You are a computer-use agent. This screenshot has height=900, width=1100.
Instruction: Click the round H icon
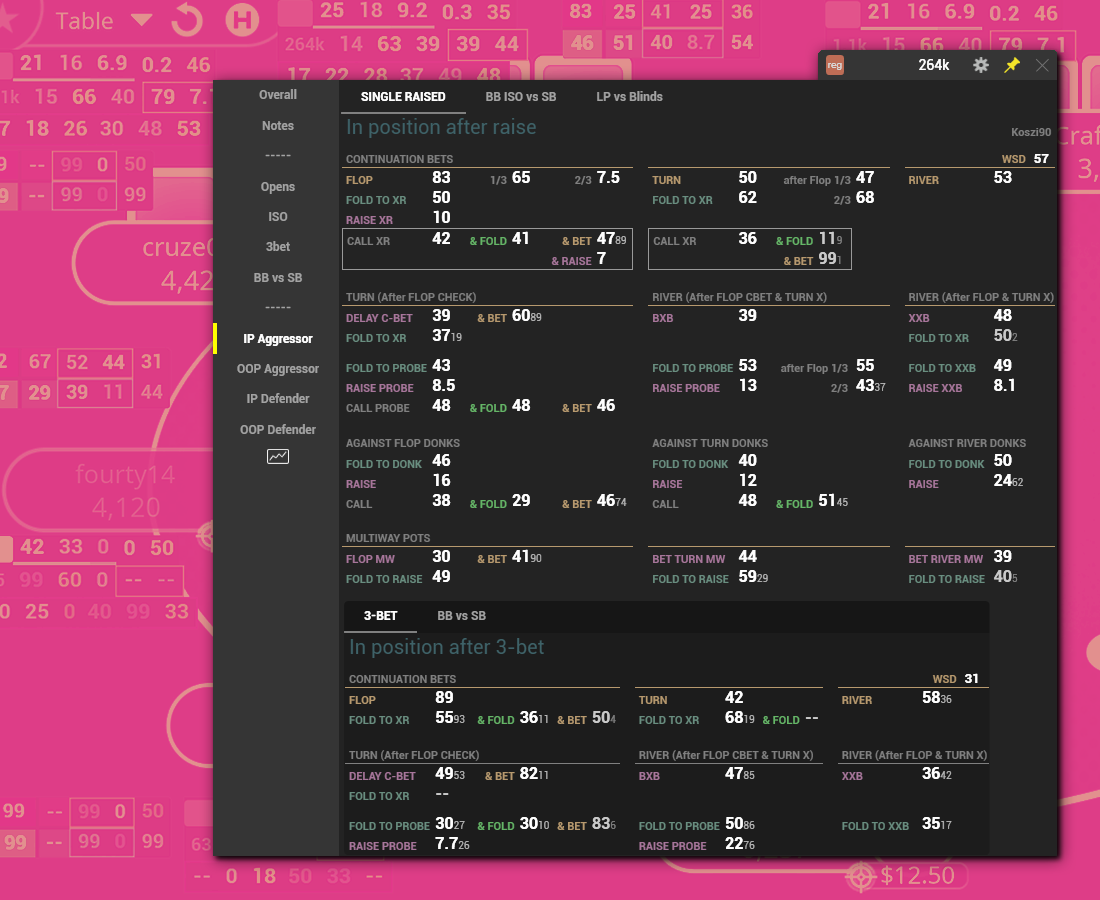(x=240, y=19)
